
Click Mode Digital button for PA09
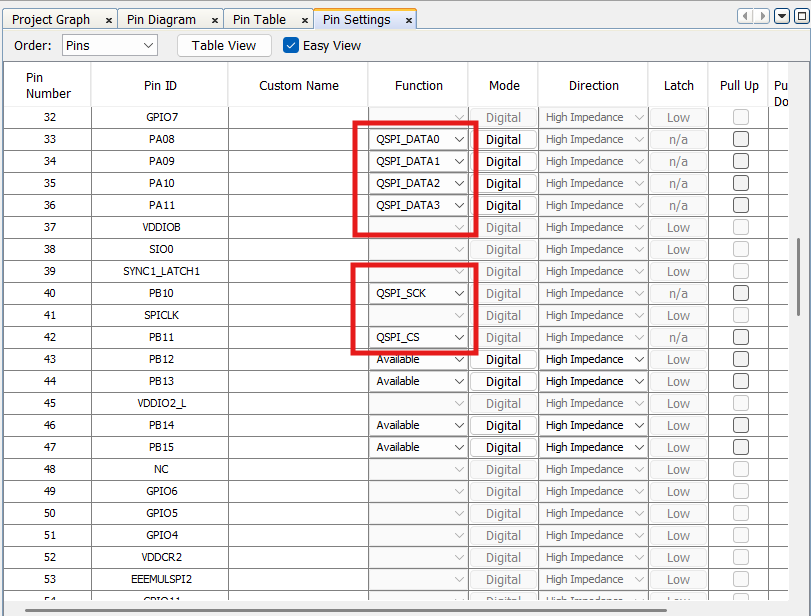pyautogui.click(x=503, y=161)
